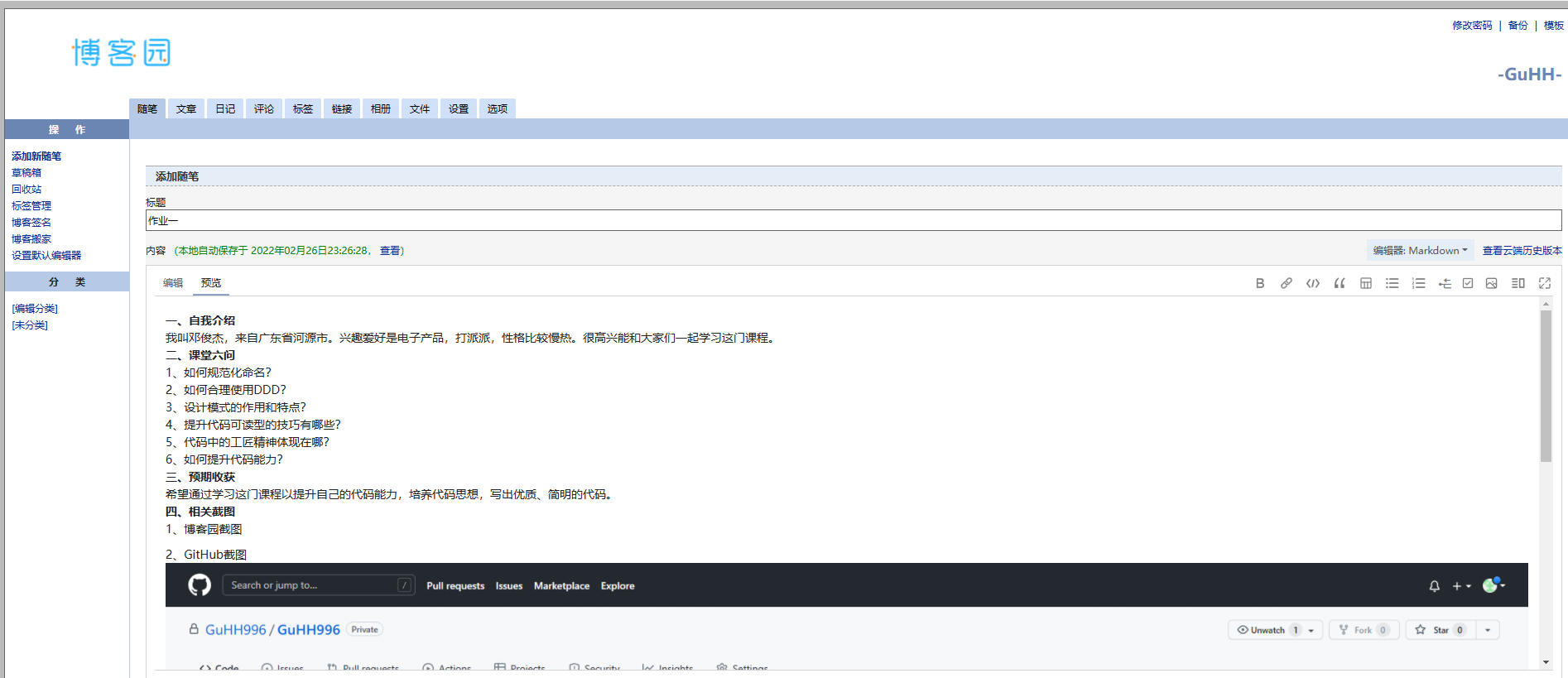1568x678 pixels.
Task: Open 博客签名 settings link
Action: [x=31, y=222]
